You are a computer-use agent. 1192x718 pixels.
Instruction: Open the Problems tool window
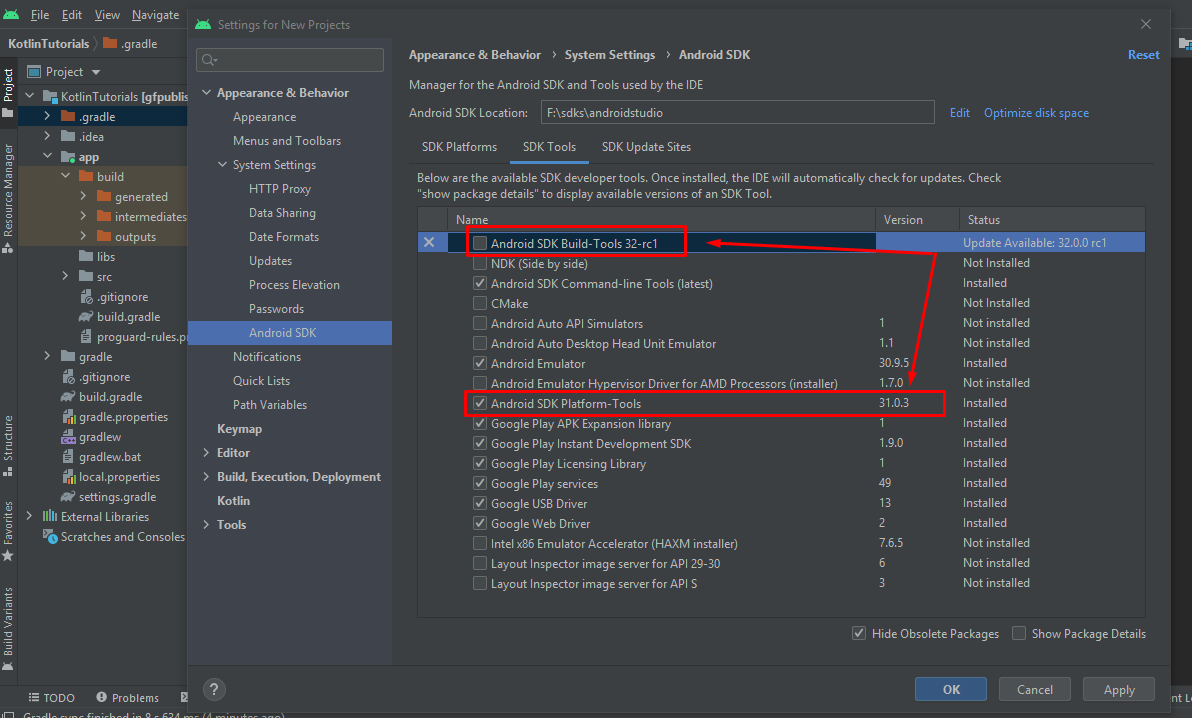click(128, 697)
